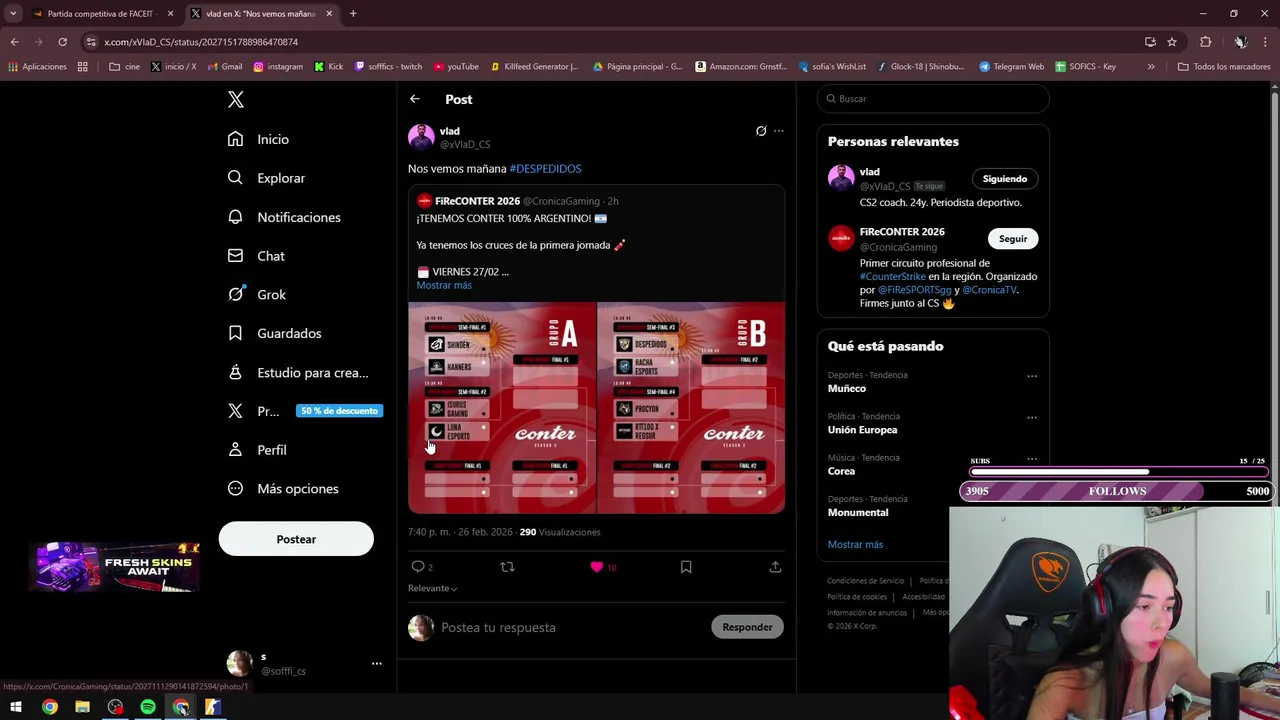
Task: Open Spotify from the taskbar
Action: [148, 707]
